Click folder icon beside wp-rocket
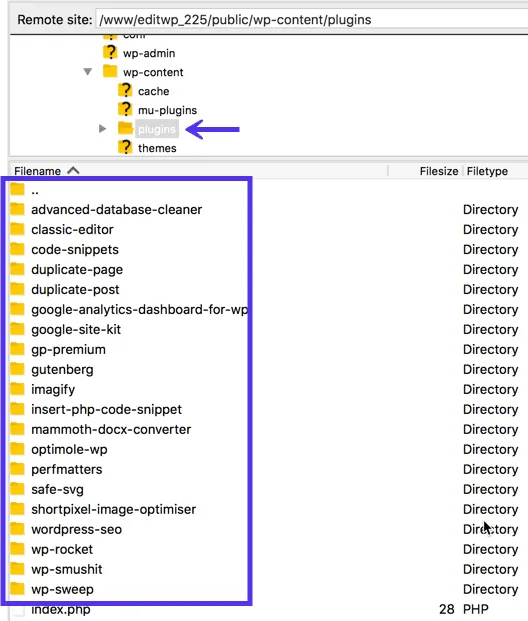Image resolution: width=528 pixels, height=621 pixels. coord(17,549)
